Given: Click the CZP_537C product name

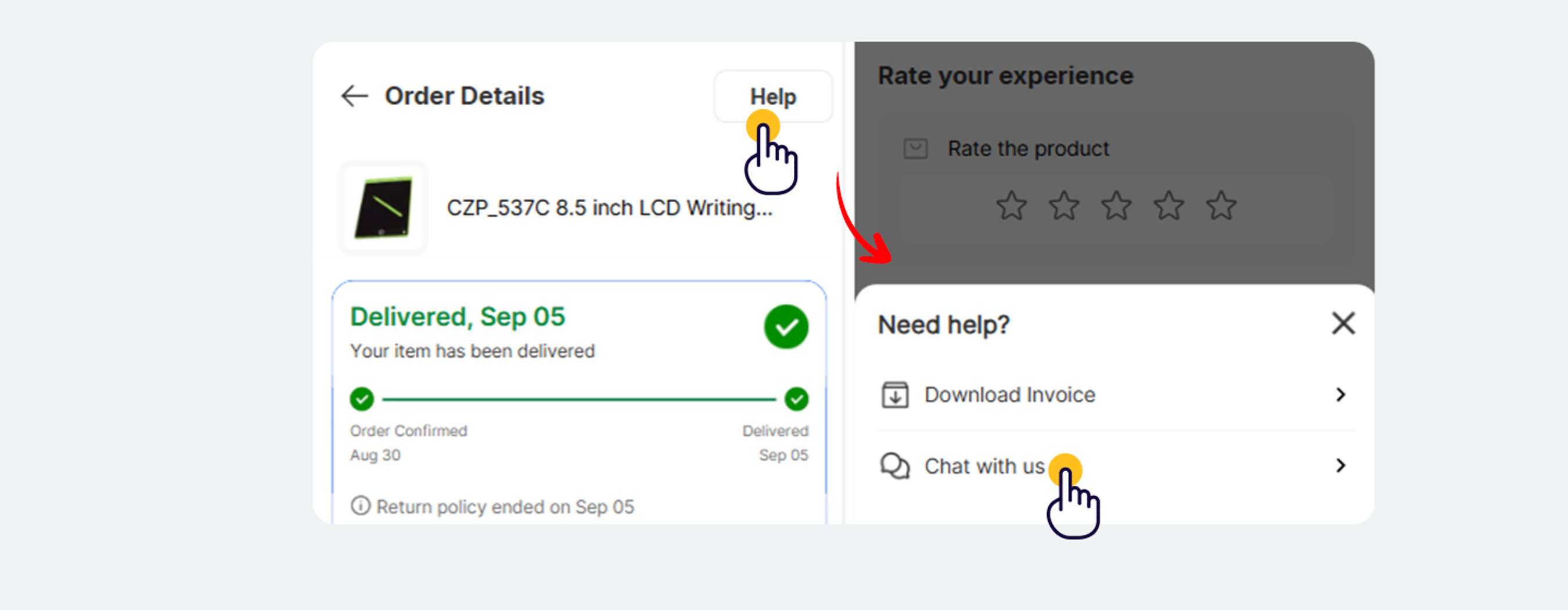Looking at the screenshot, I should [x=609, y=208].
